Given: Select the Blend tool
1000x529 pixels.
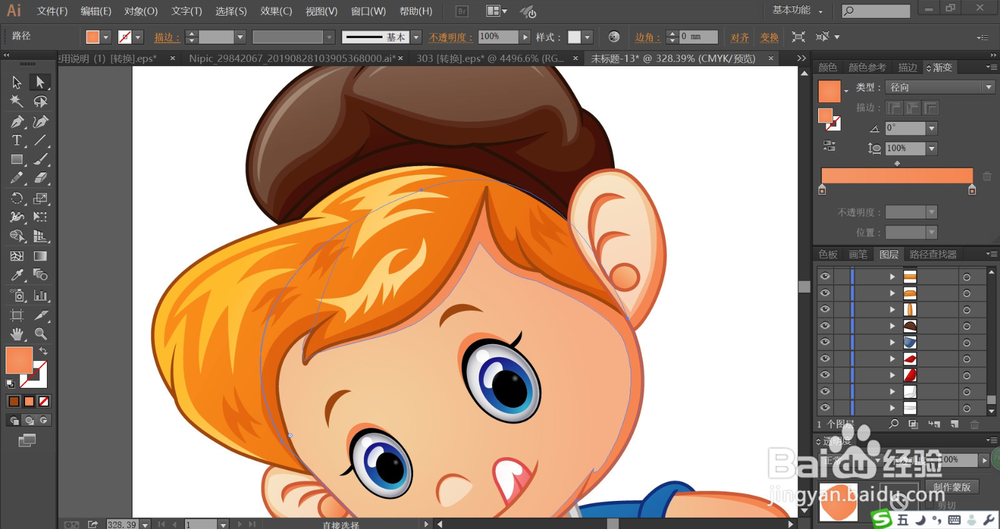Looking at the screenshot, I should 40,276.
